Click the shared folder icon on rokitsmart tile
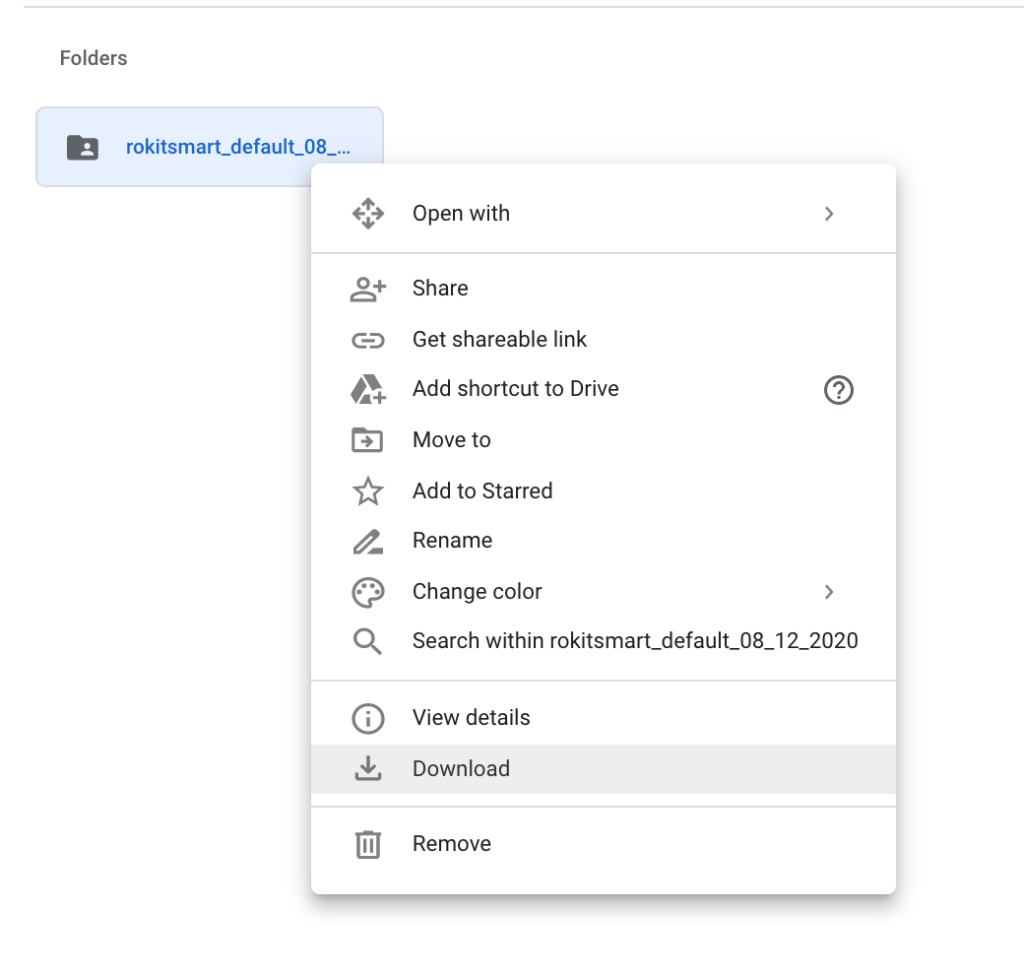The height and width of the screenshot is (979, 1024). point(83,148)
